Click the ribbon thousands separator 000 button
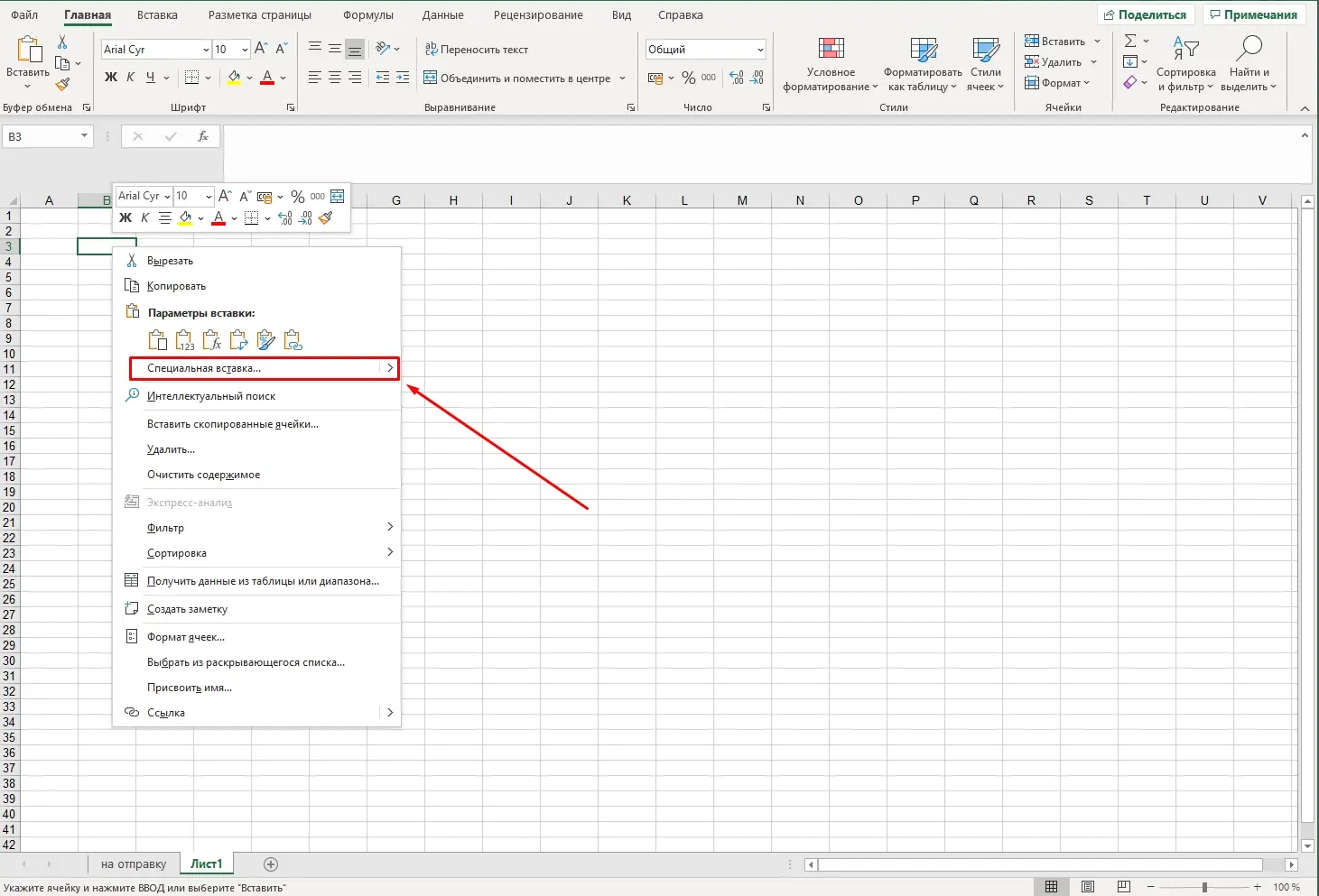1319x896 pixels. coord(709,79)
